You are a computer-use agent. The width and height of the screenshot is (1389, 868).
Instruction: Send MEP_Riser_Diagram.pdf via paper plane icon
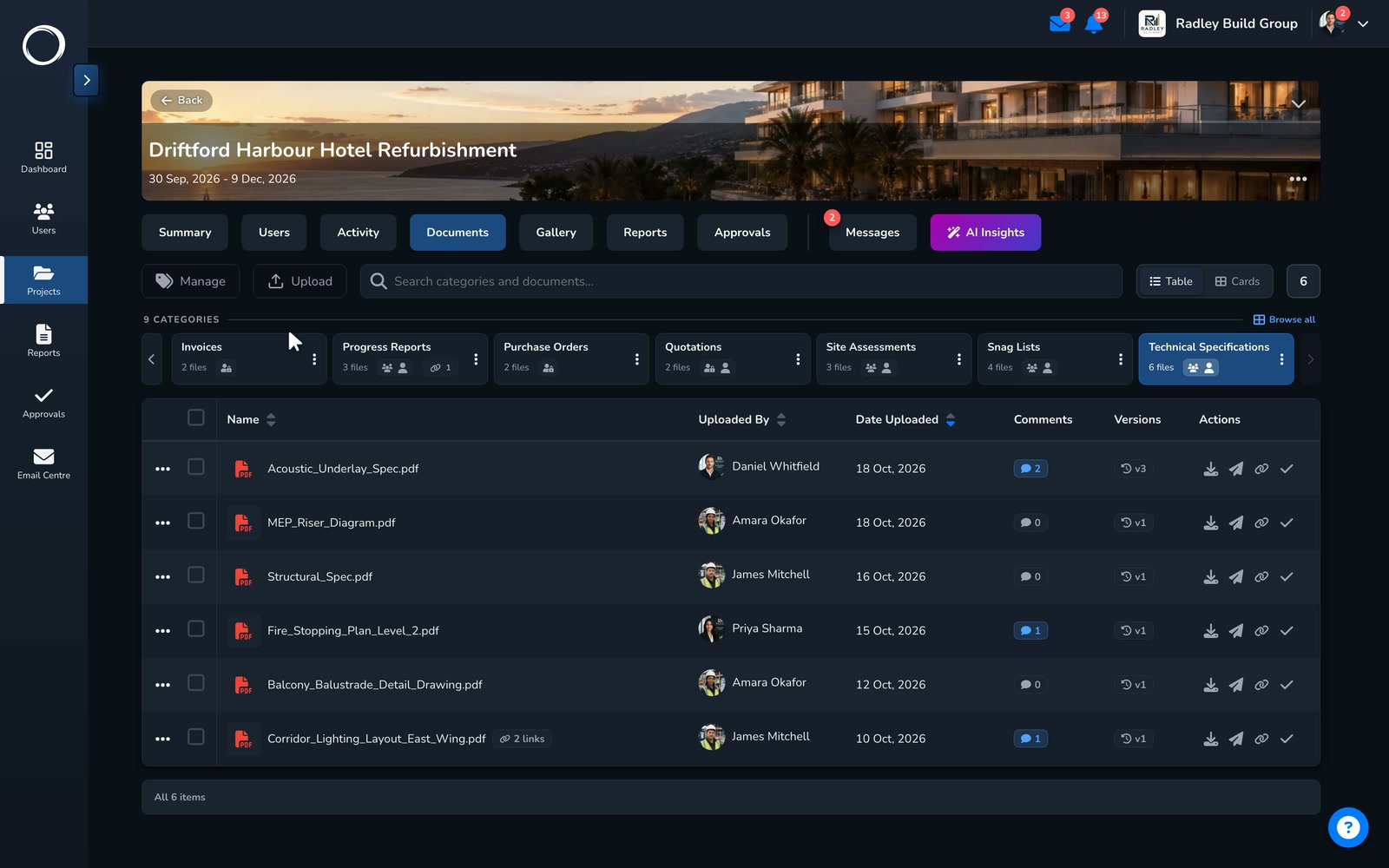tap(1235, 523)
